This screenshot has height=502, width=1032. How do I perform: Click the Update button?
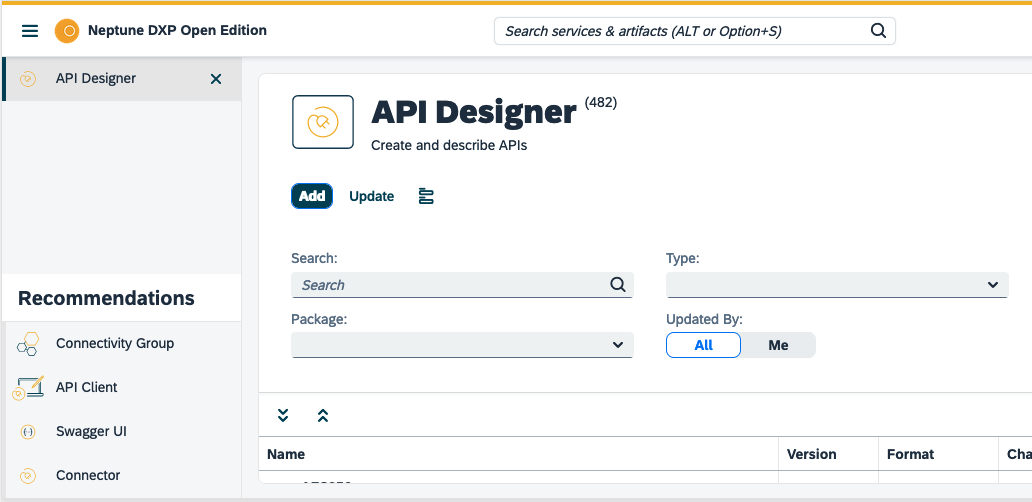(372, 196)
